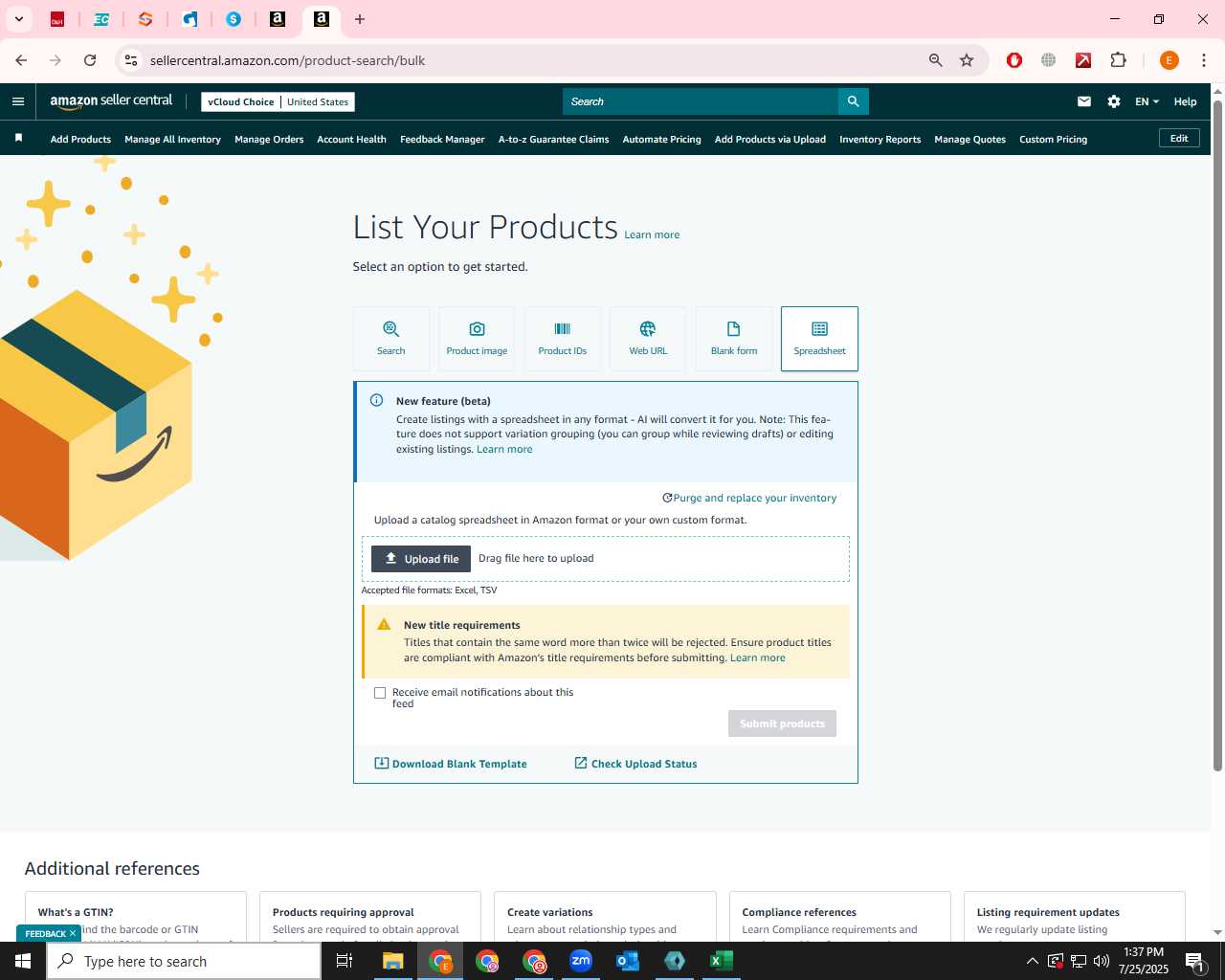Open the Help link in header

click(1185, 101)
